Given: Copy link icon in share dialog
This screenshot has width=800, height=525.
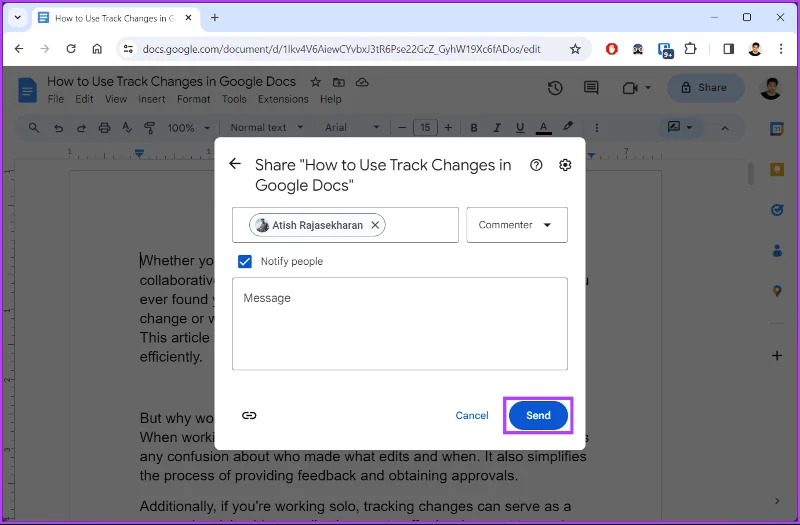Looking at the screenshot, I should point(249,415).
